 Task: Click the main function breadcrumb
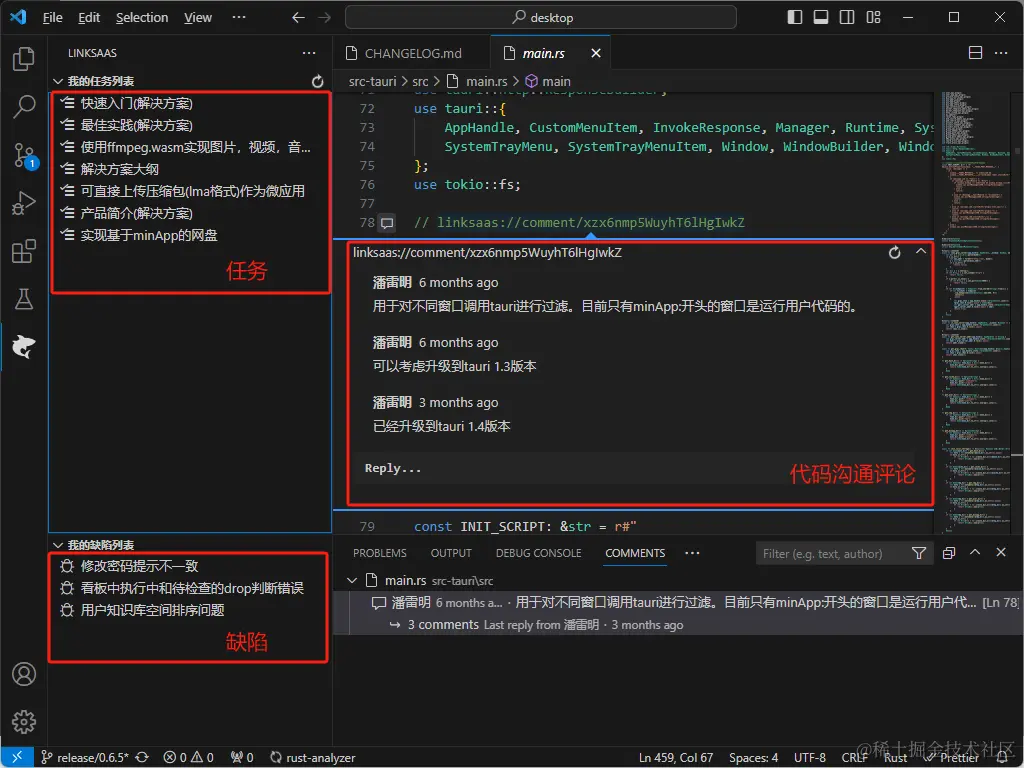pyautogui.click(x=549, y=81)
